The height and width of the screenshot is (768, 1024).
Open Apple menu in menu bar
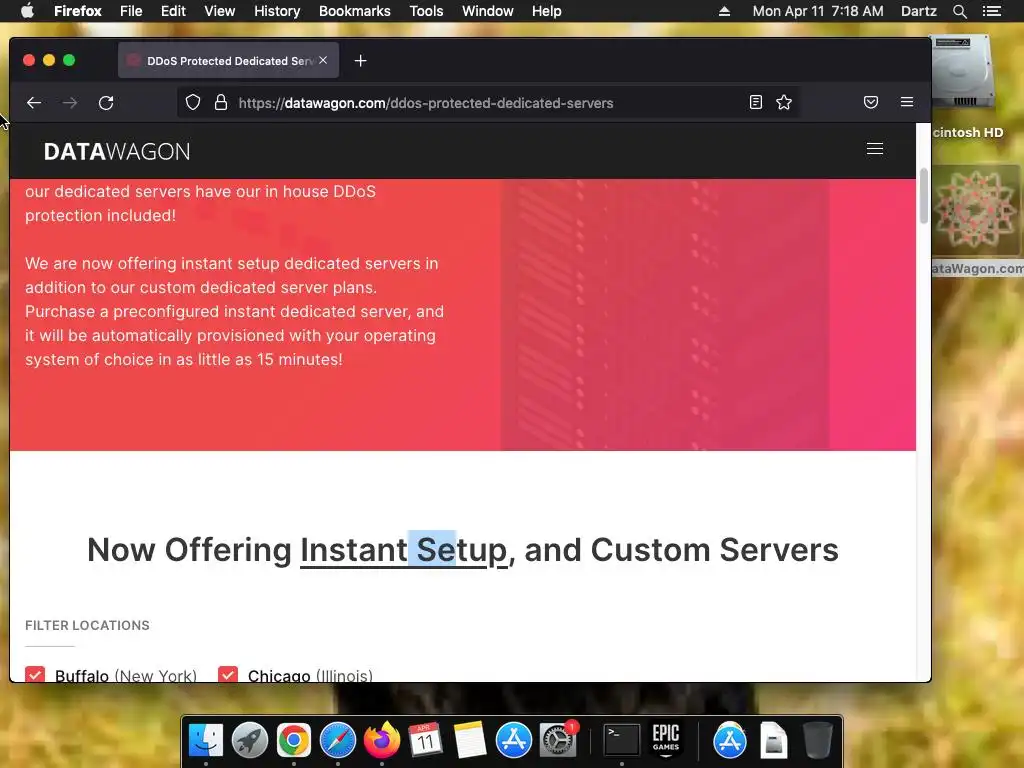[x=27, y=11]
